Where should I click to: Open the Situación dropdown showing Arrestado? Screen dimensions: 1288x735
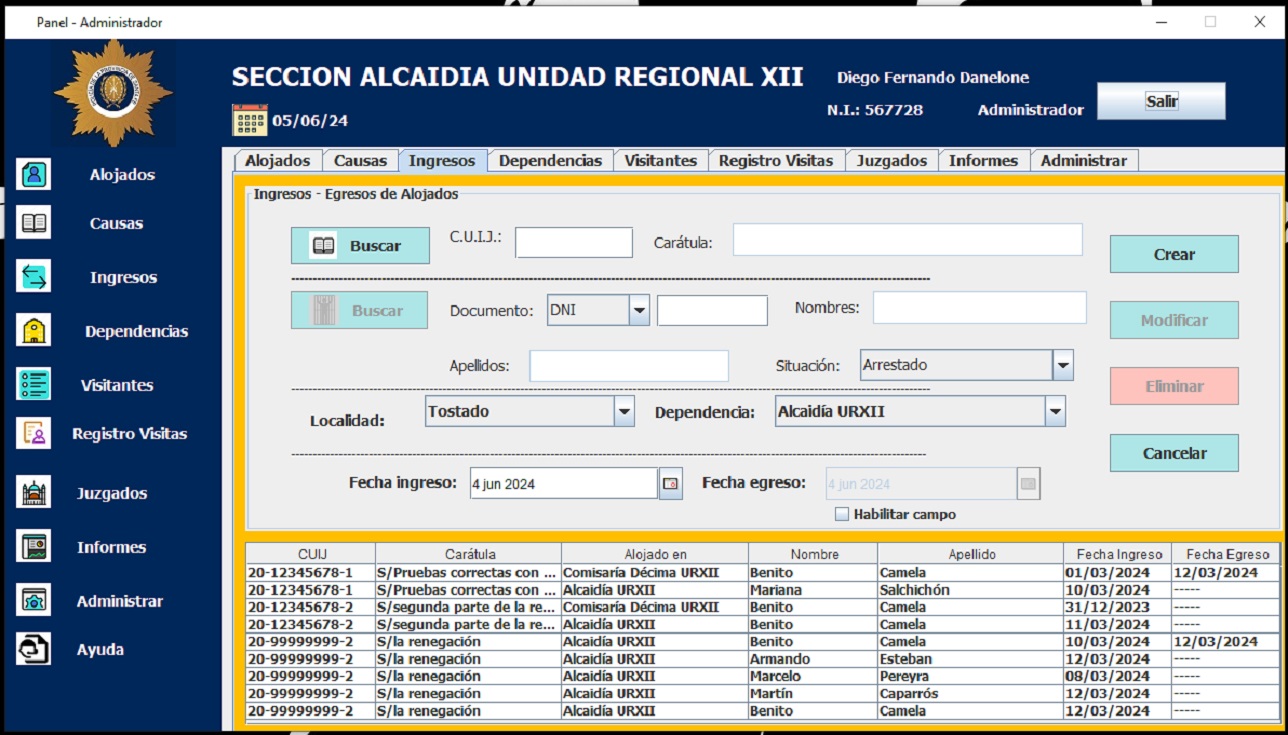[x=1063, y=366]
